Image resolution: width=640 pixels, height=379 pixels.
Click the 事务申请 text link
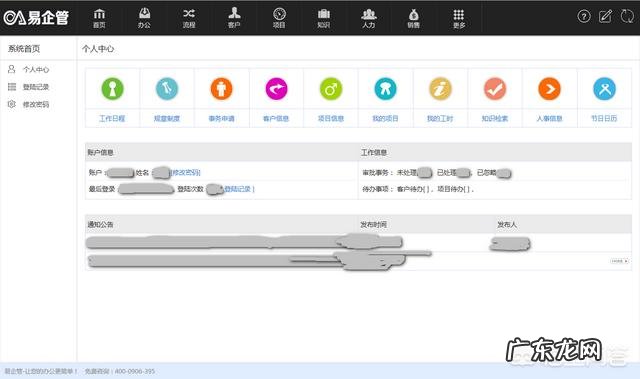click(x=221, y=118)
